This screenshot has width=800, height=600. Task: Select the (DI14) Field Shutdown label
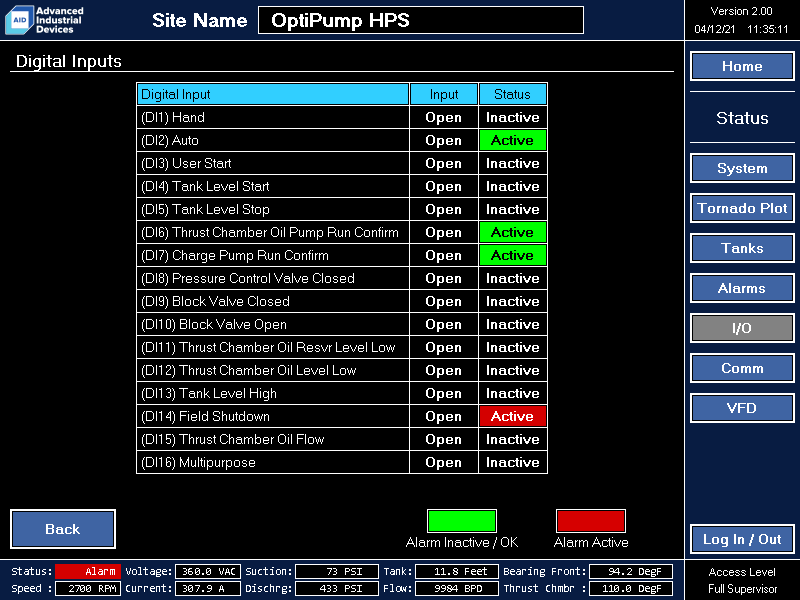tap(205, 416)
